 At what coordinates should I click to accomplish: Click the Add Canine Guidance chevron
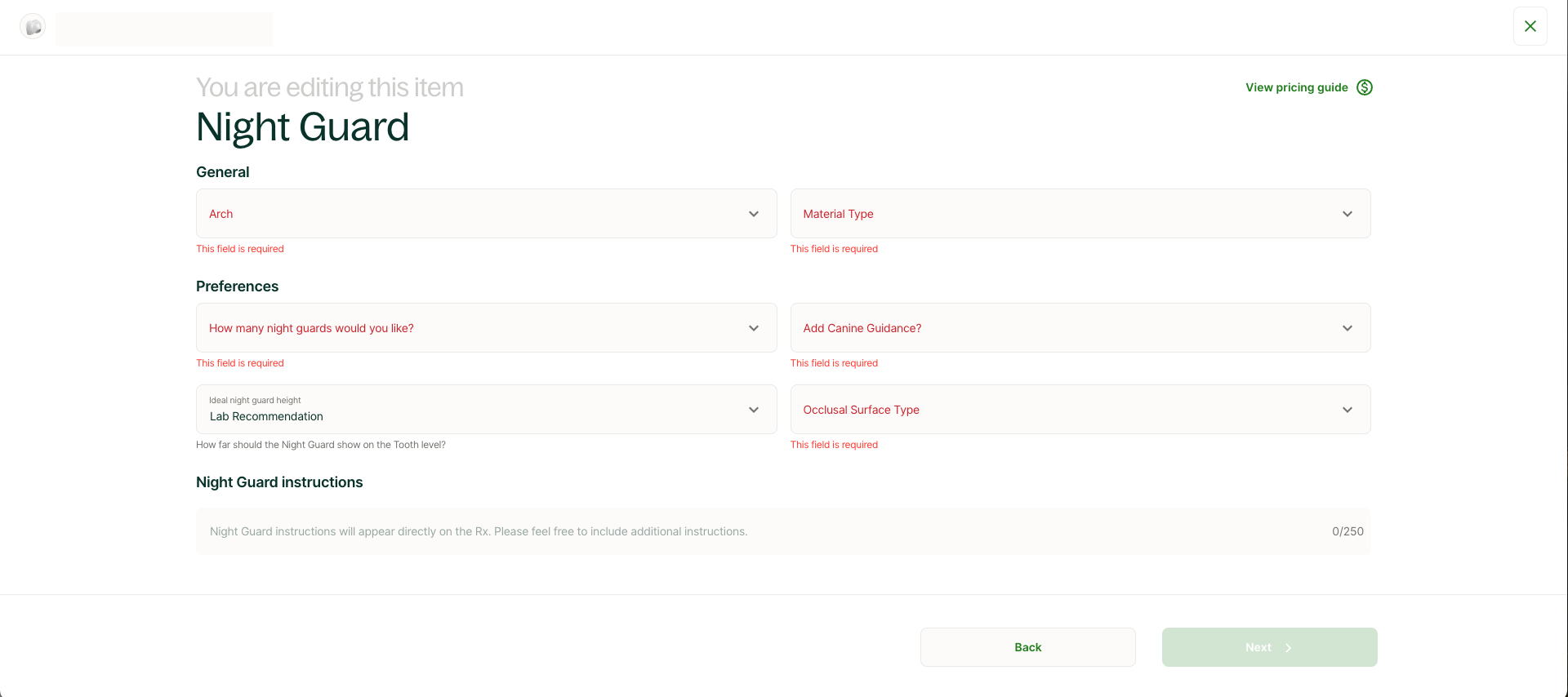[x=1347, y=328]
